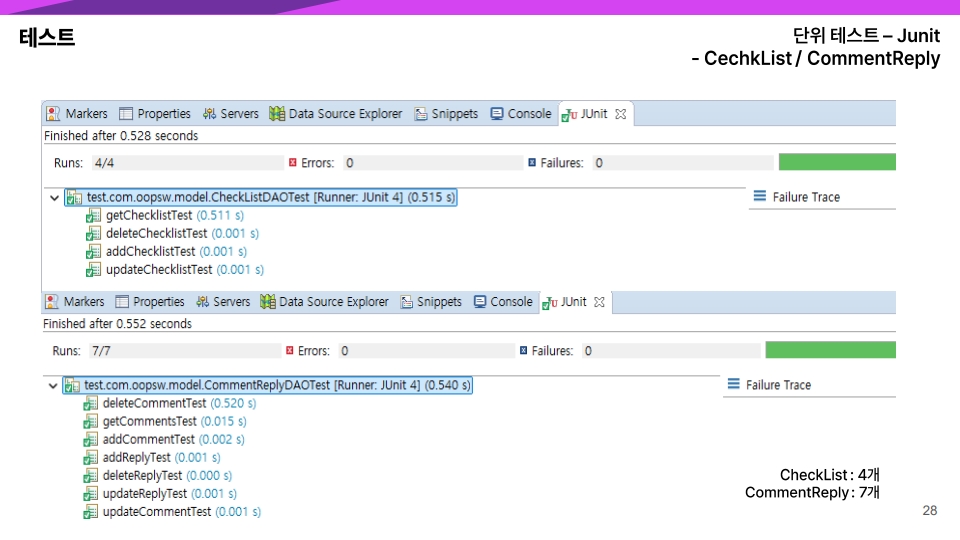
Task: Switch to the upper Console tab
Action: pos(521,114)
